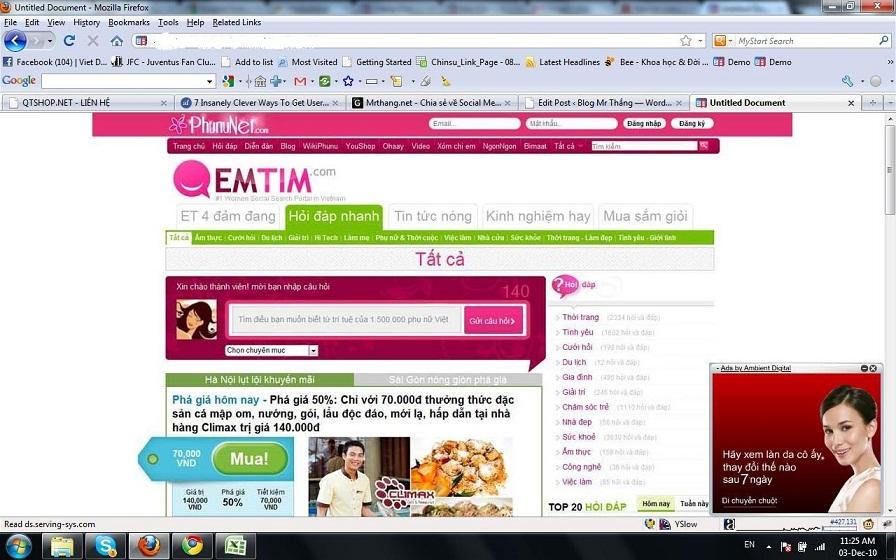
Task: Click the Gửi câu hỏi button
Action: [x=493, y=321]
